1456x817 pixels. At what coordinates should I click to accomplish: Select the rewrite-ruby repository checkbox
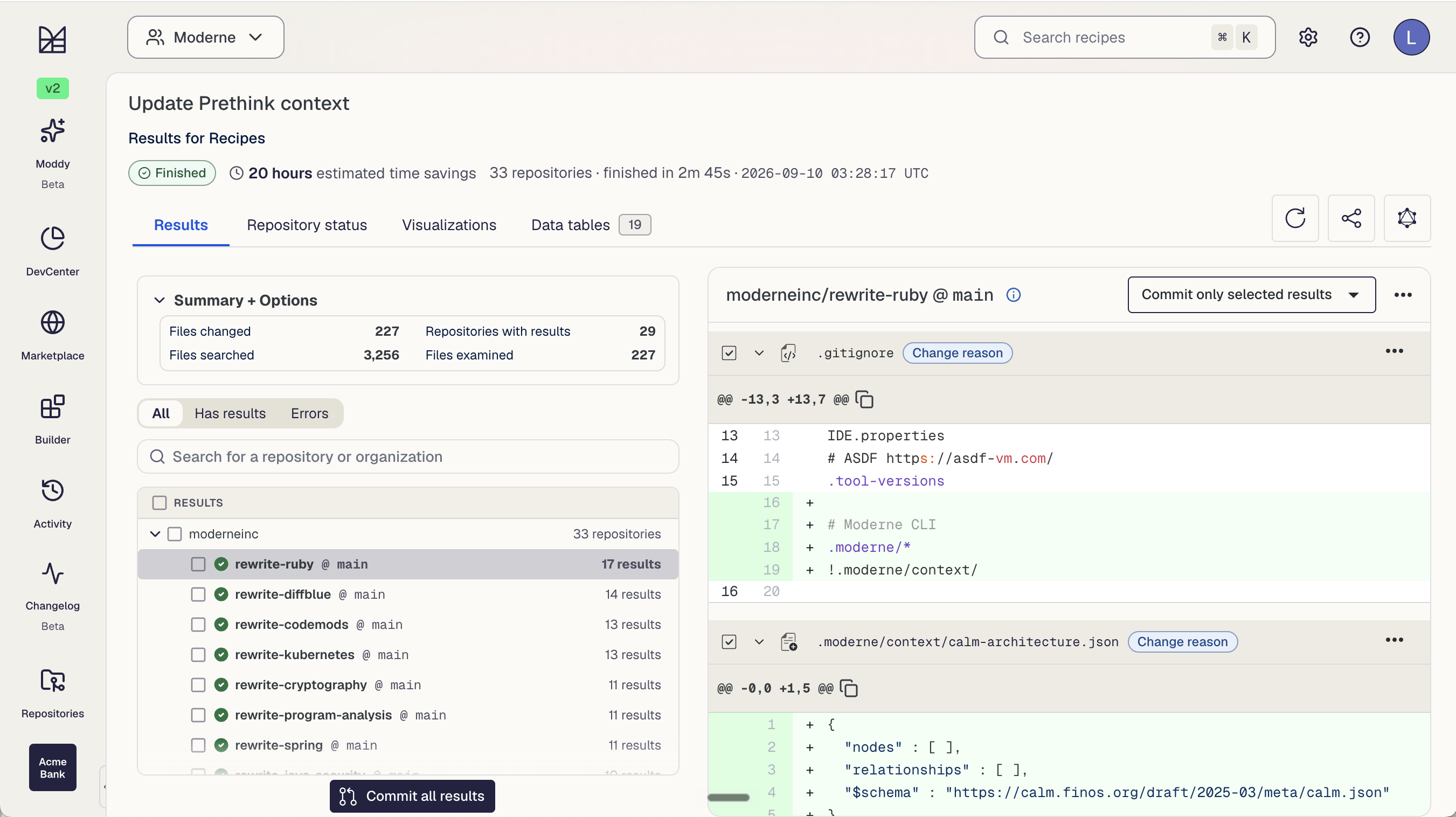coord(198,564)
